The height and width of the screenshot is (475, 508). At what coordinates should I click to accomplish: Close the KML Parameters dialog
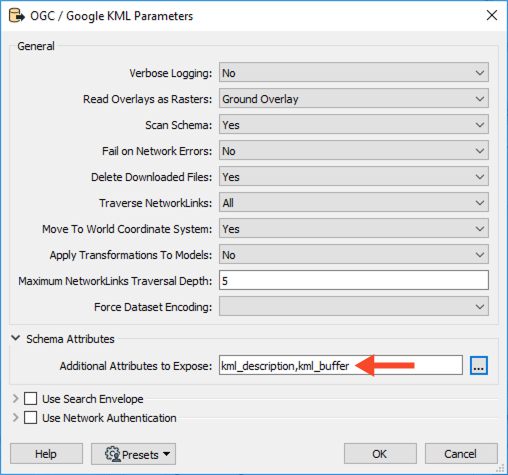point(492,15)
